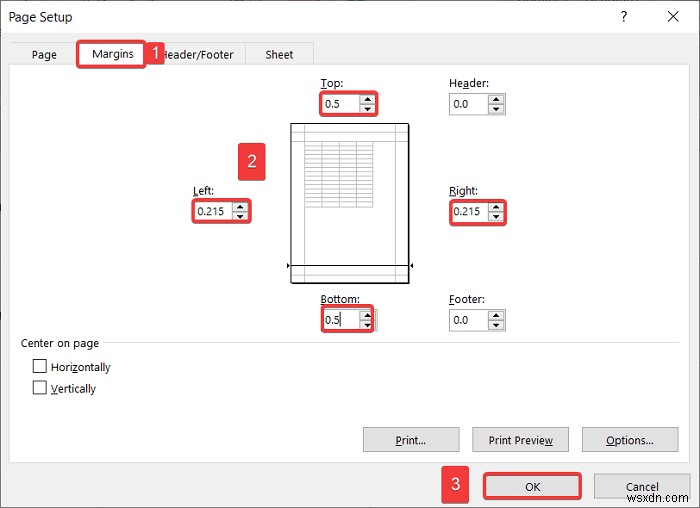
Task: Increase the Top margin with up arrow
Action: (367, 100)
